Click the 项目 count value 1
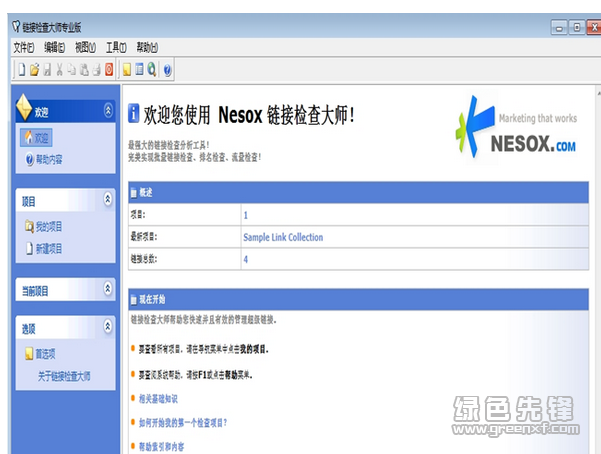The width and height of the screenshot is (601, 454). click(x=246, y=215)
